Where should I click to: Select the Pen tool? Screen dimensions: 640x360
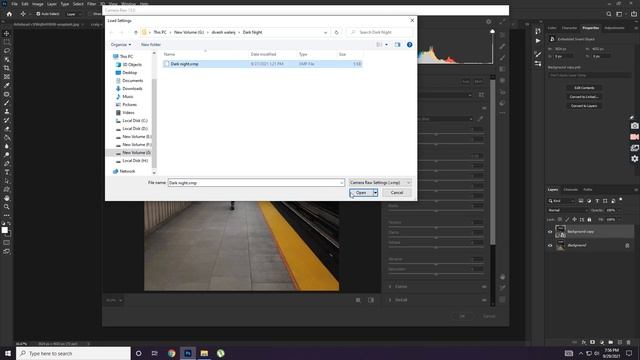[x=7, y=164]
